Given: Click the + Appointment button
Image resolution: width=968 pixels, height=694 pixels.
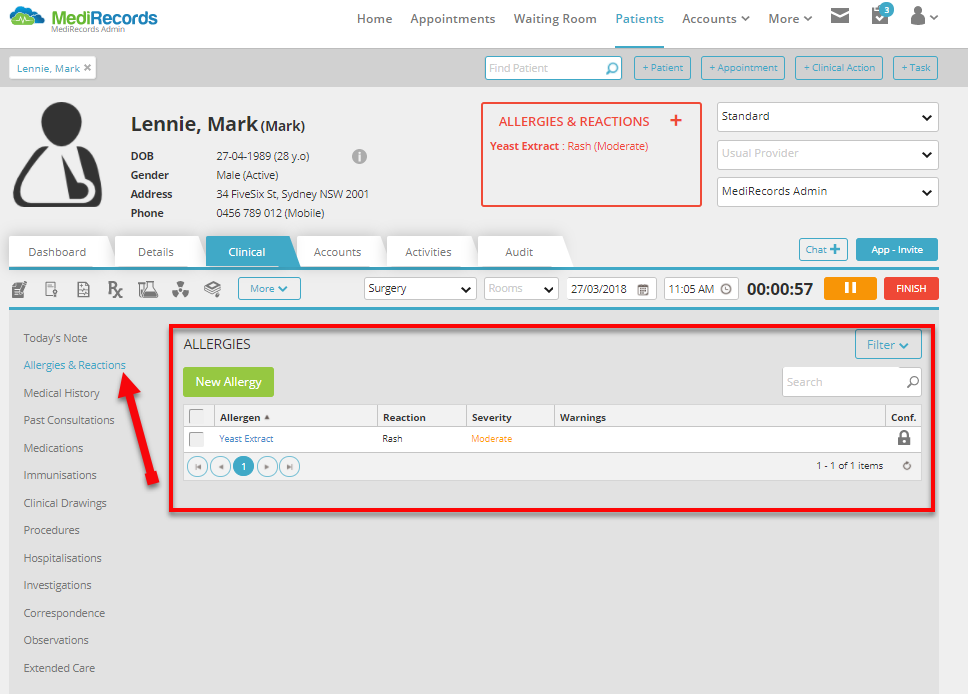Looking at the screenshot, I should [x=743, y=68].
